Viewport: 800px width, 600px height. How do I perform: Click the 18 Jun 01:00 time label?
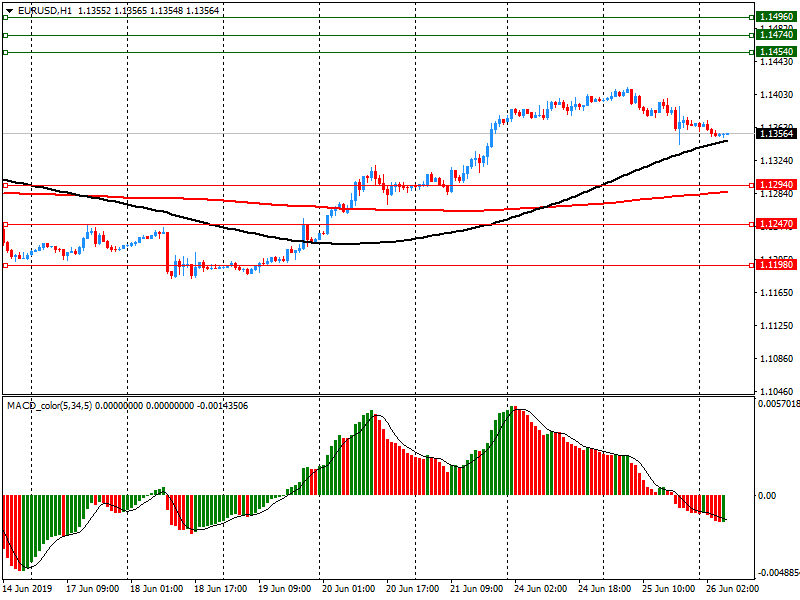(x=156, y=588)
